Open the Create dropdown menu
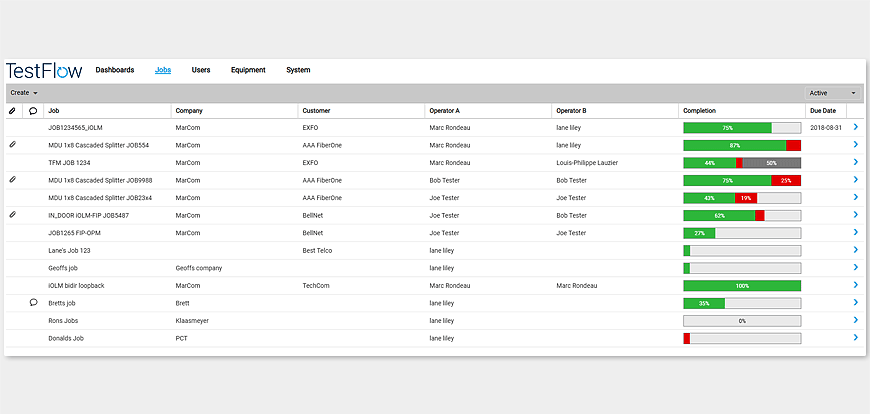The height and width of the screenshot is (414, 870). (24, 93)
